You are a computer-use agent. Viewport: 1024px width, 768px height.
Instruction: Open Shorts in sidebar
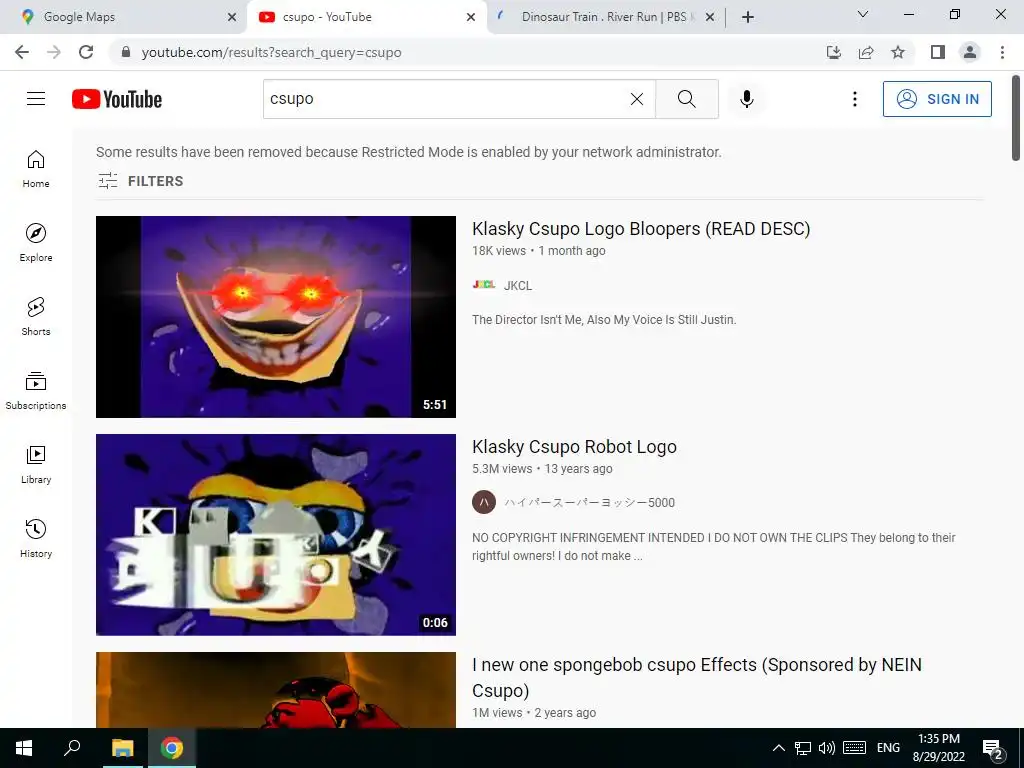(x=36, y=317)
